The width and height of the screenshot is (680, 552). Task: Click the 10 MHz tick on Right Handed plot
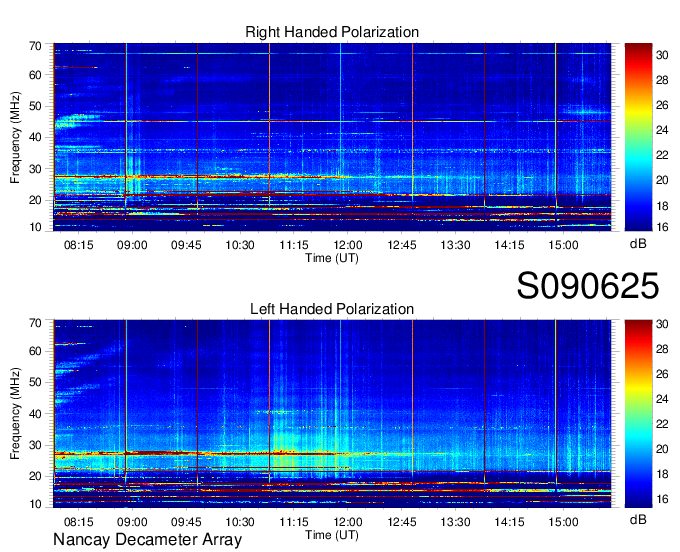click(35, 227)
